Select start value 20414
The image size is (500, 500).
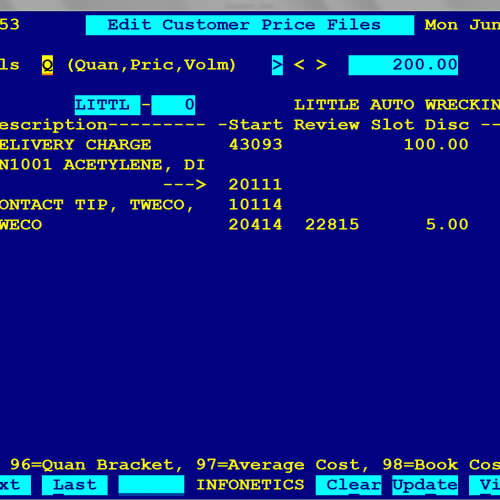255,225
